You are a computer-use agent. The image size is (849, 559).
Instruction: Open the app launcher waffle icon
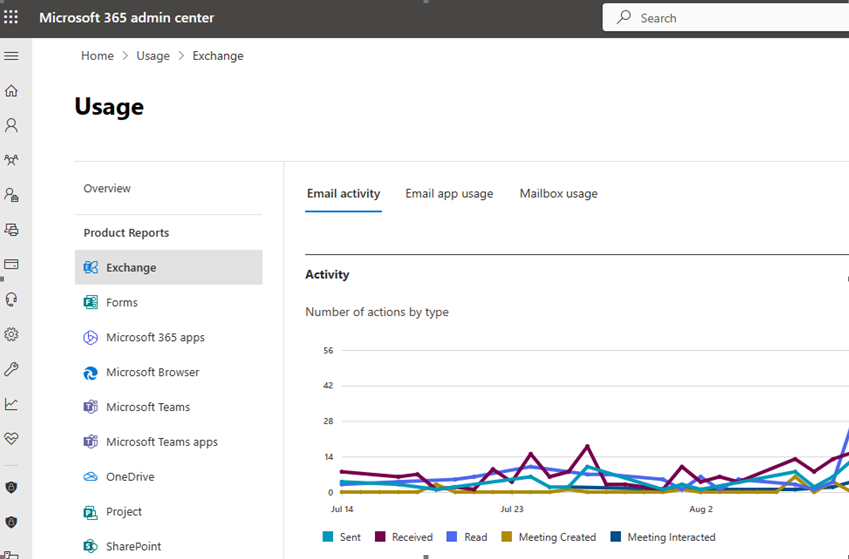[x=11, y=17]
